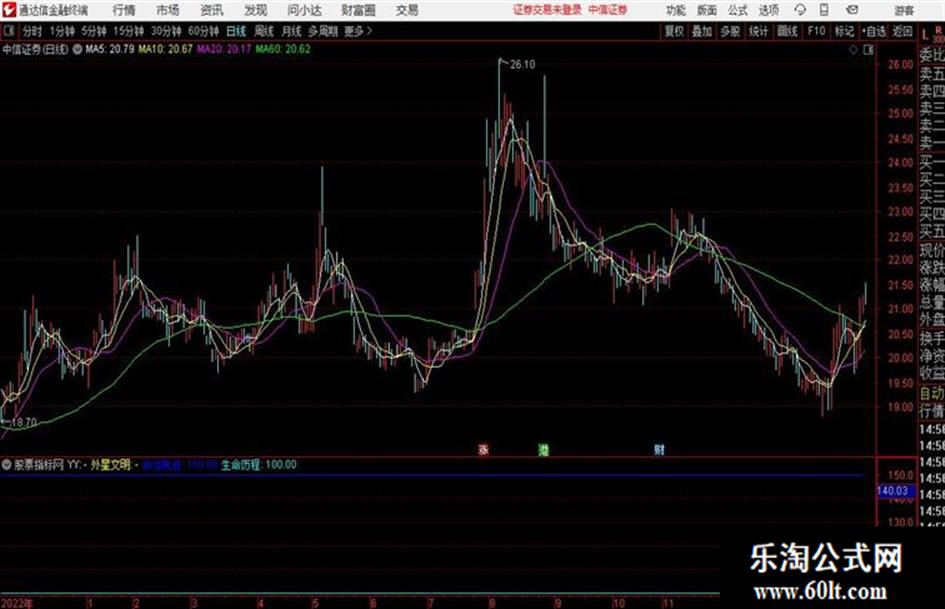Click the blue 财 marker below the chart
945x609 pixels.
click(659, 450)
